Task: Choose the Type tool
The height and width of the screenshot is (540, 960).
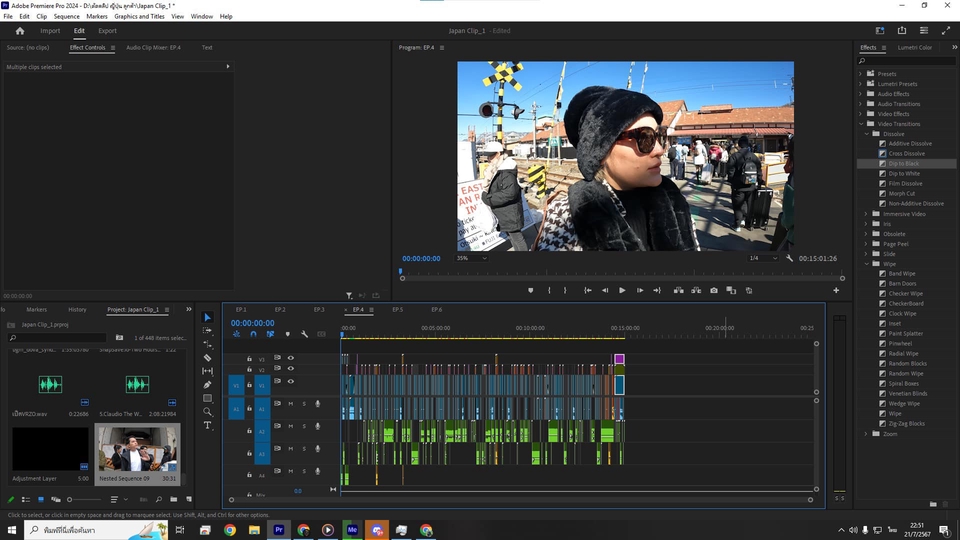Action: [207, 425]
